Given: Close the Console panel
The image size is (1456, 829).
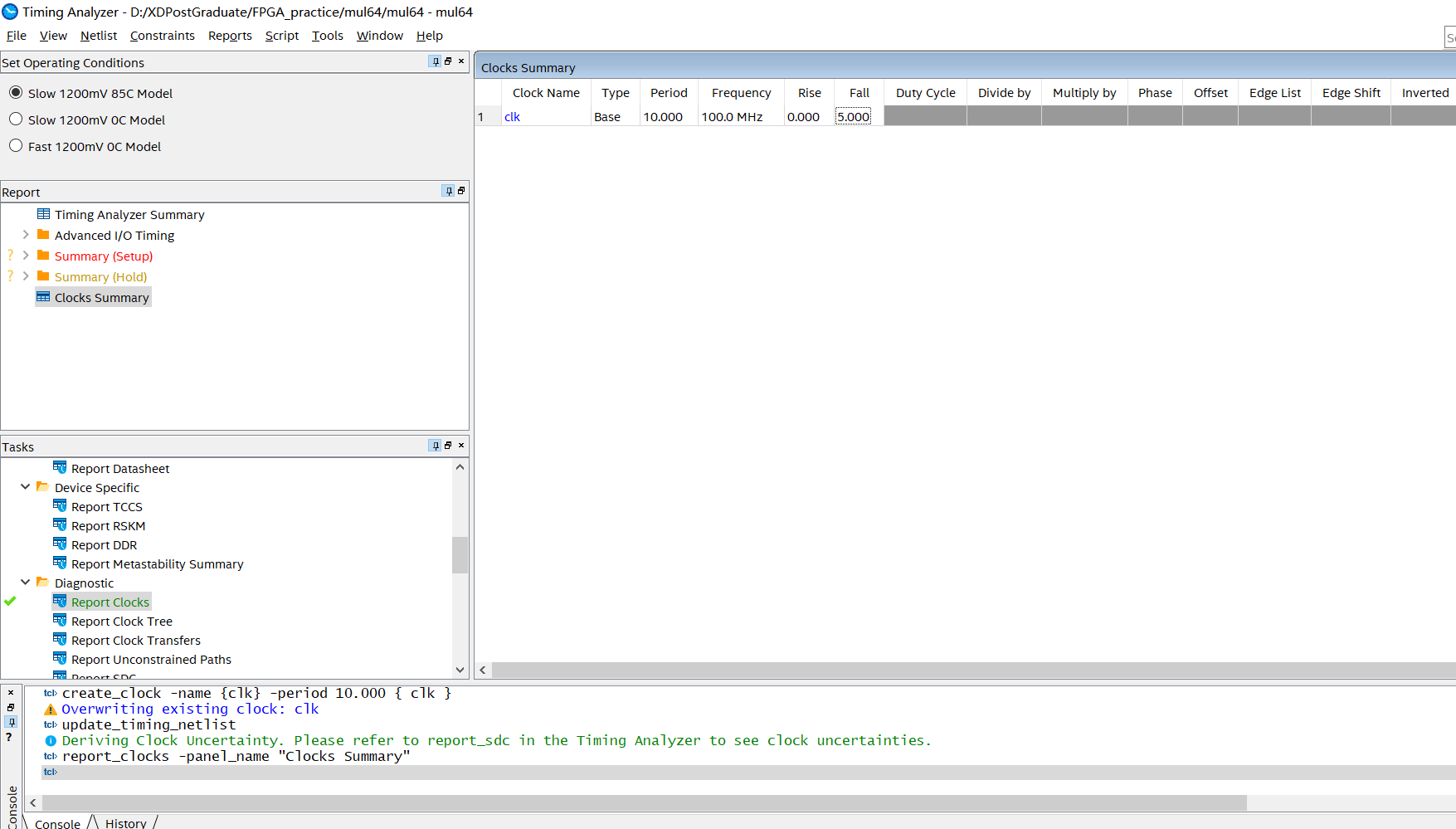Looking at the screenshot, I should coord(11,693).
